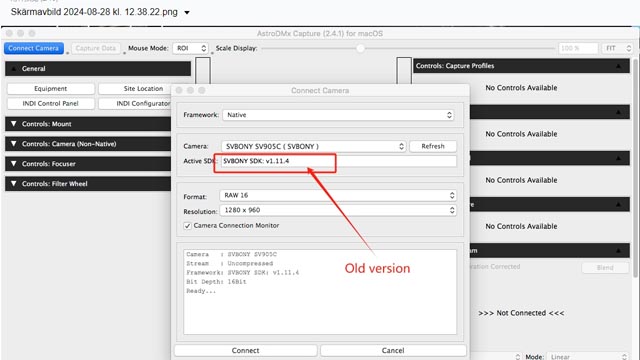Click the Cancel button in dialog
Screen dimensions: 640x360
click(393, 350)
